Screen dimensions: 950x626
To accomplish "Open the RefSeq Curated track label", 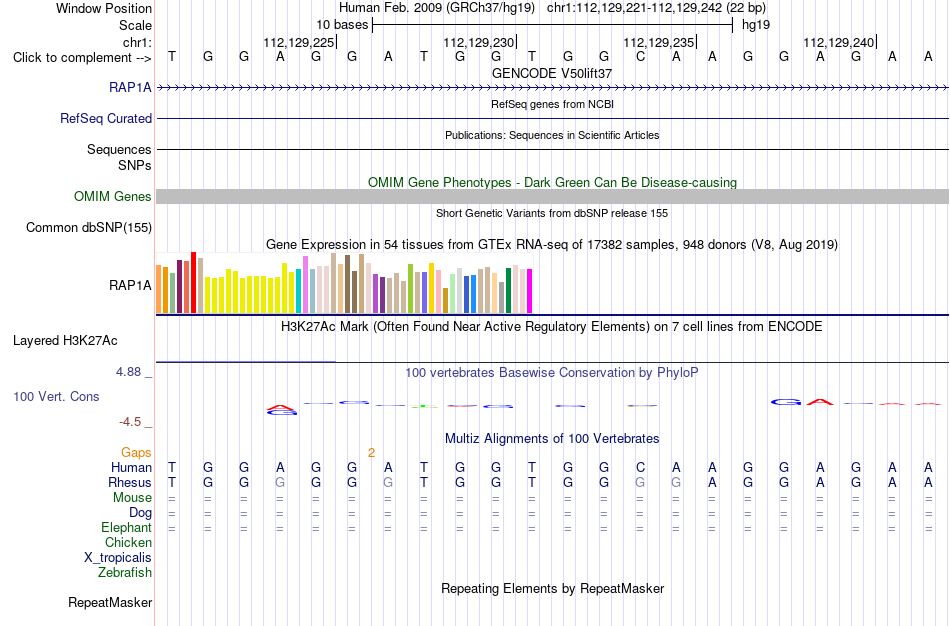I will pos(105,118).
